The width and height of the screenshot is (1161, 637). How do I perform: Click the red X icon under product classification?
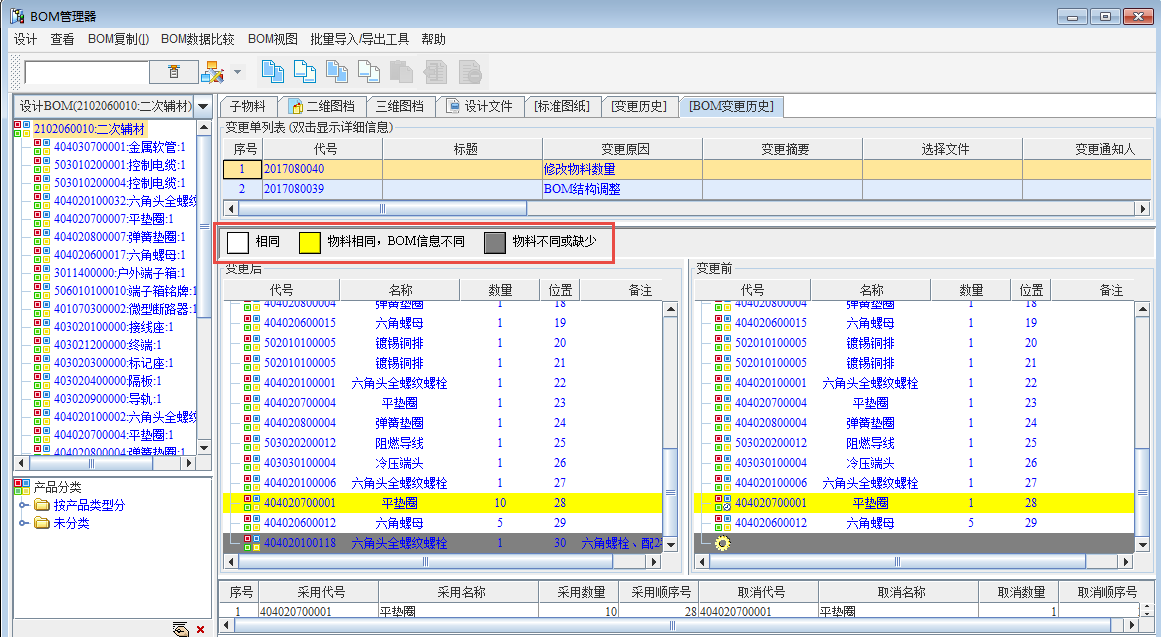200,629
